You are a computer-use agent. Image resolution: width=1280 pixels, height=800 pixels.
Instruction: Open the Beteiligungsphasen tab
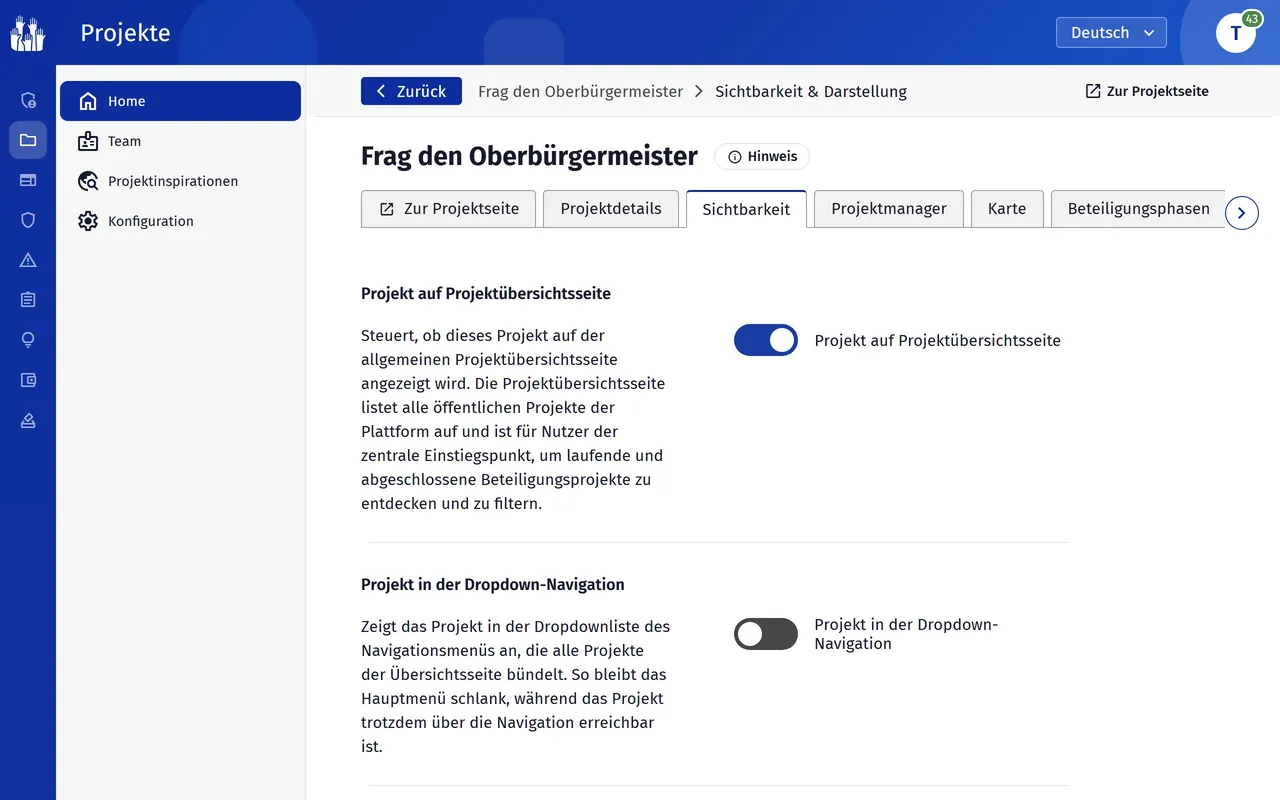pos(1138,209)
